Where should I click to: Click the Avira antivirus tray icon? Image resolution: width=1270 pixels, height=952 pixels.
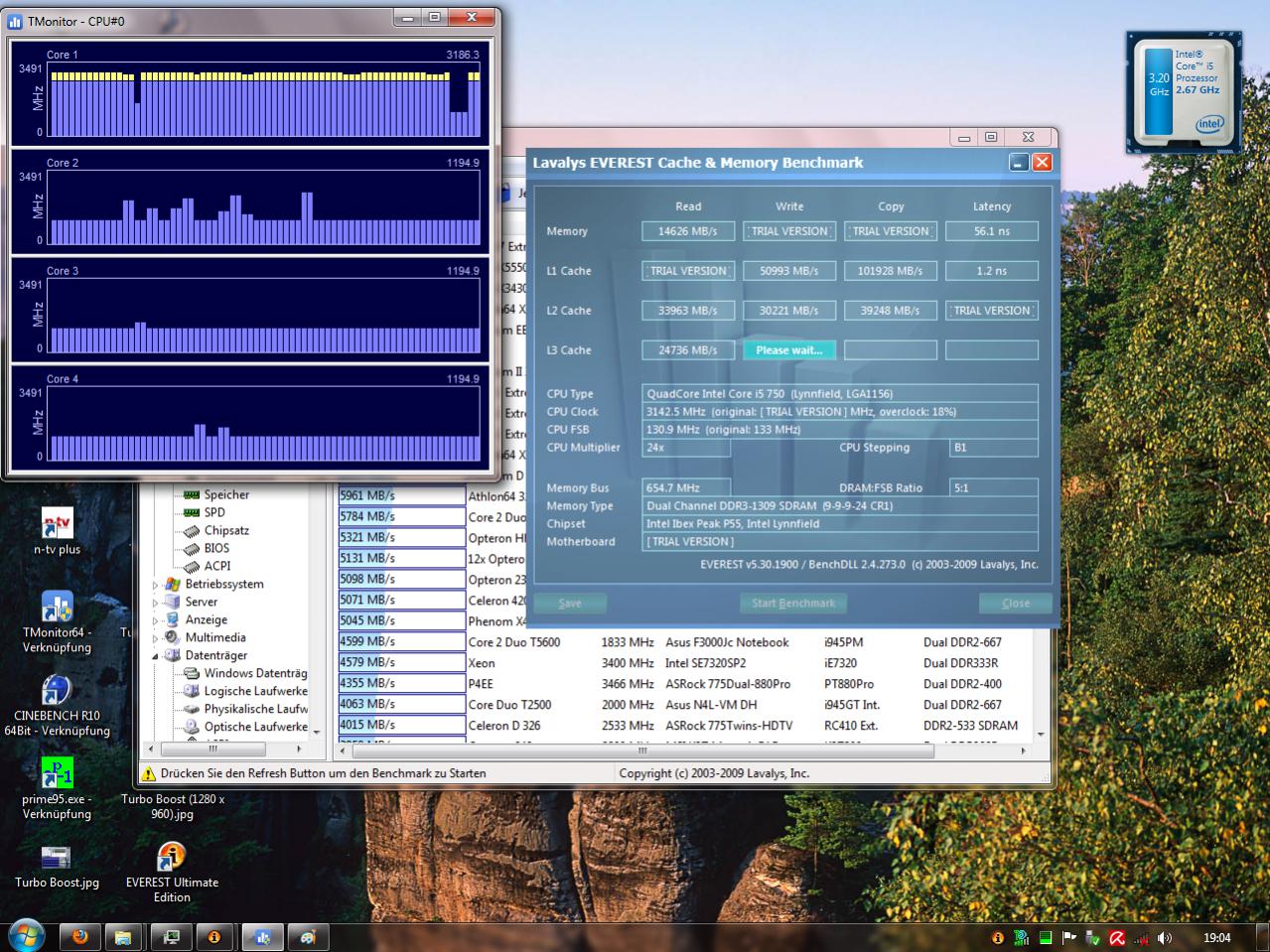(x=1117, y=937)
